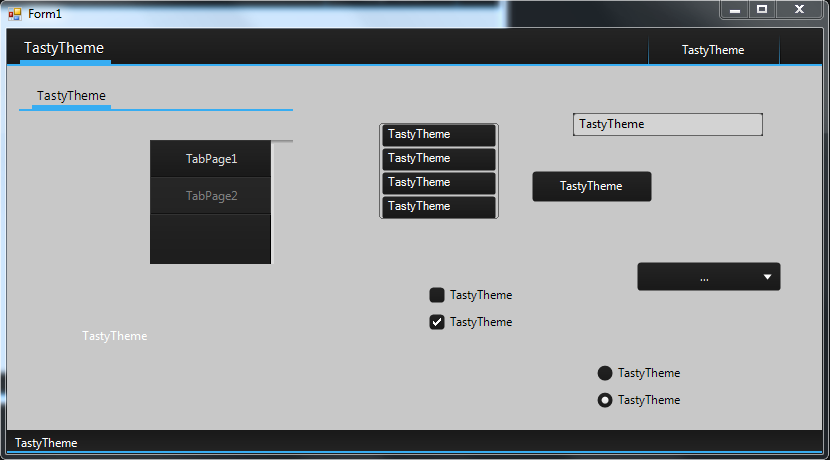Check the unchecked TastyTheme checkbox
830x460 pixels.
[x=437, y=295]
